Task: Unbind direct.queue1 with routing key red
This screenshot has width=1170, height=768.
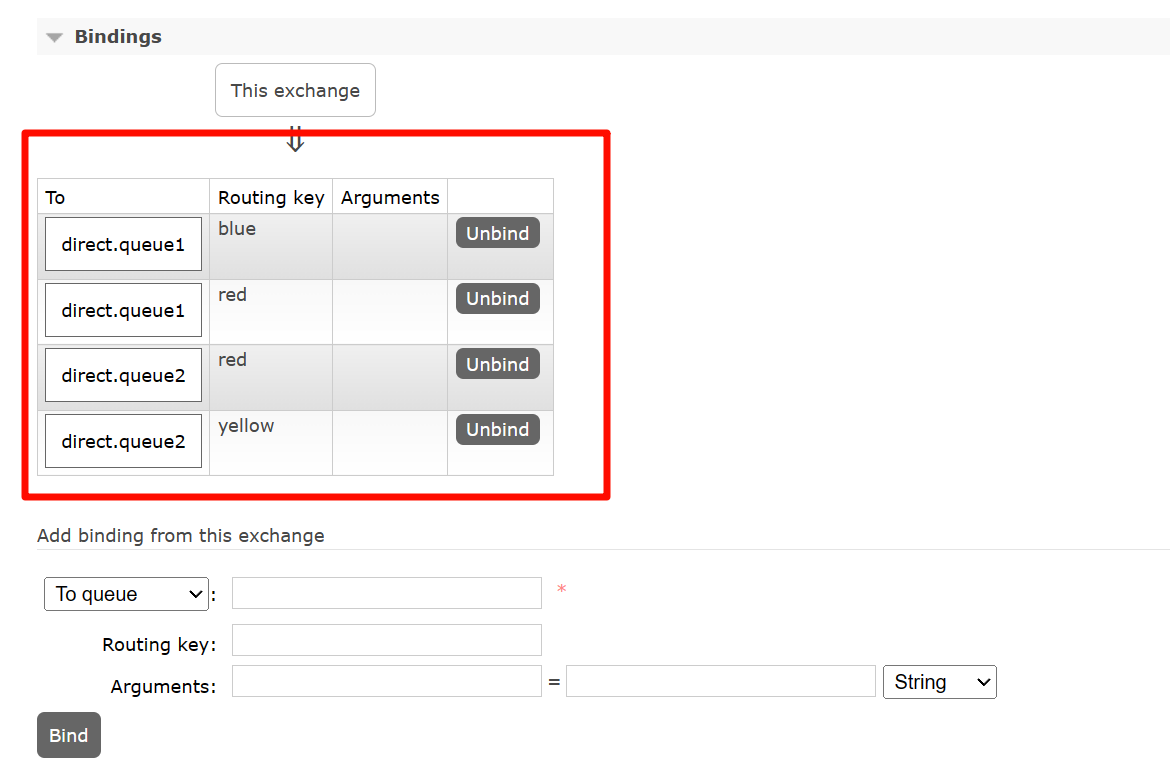Action: coord(498,298)
